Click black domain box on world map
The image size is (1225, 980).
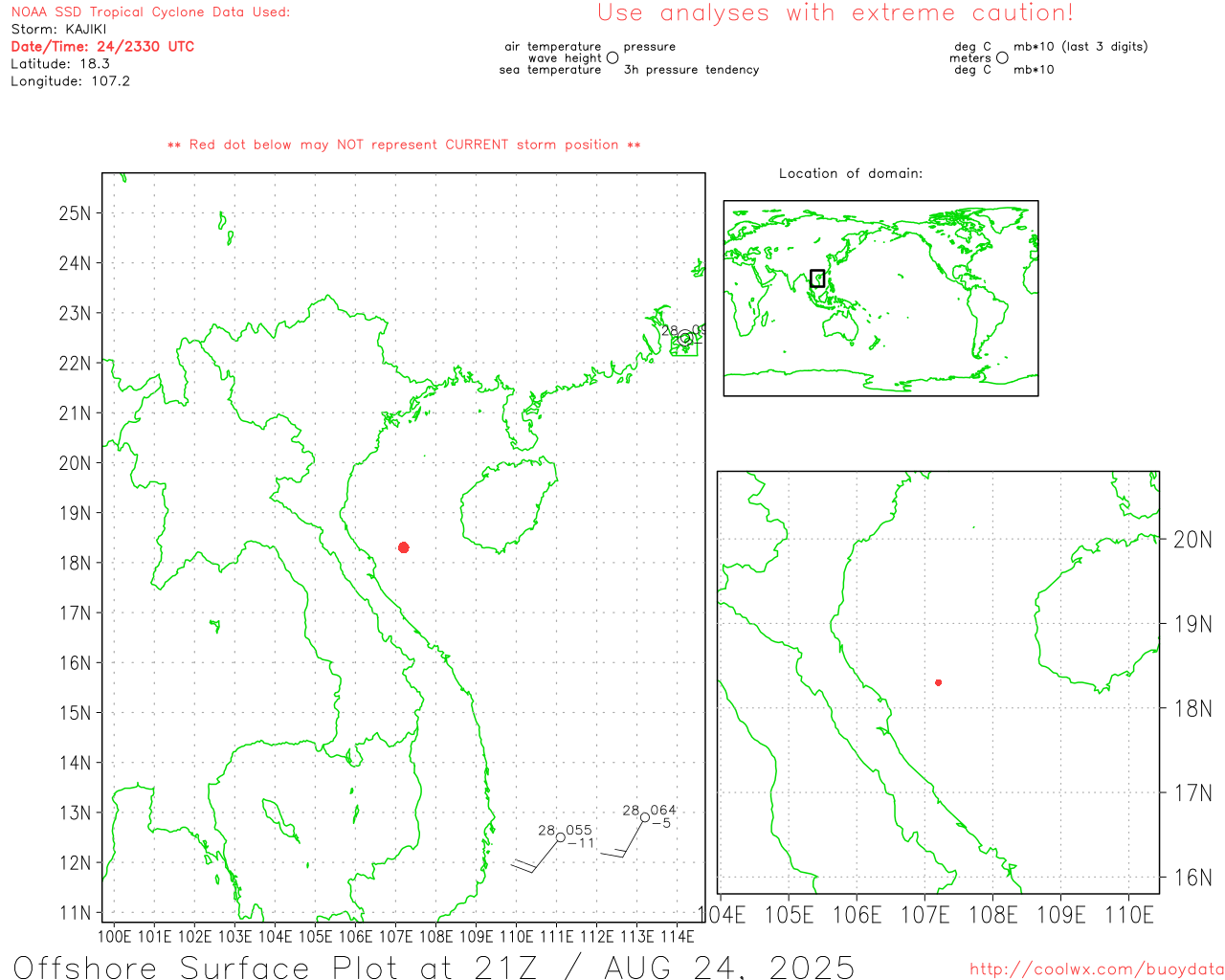[817, 278]
